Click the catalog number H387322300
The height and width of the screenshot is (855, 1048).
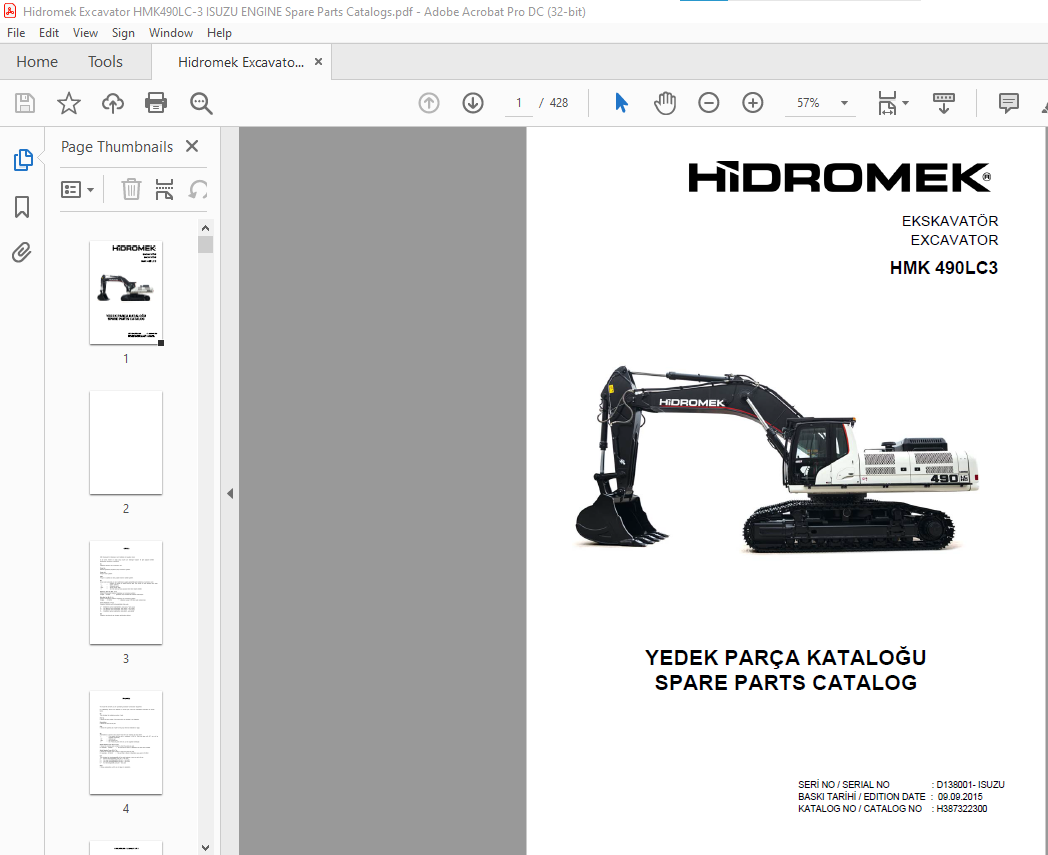point(961,808)
